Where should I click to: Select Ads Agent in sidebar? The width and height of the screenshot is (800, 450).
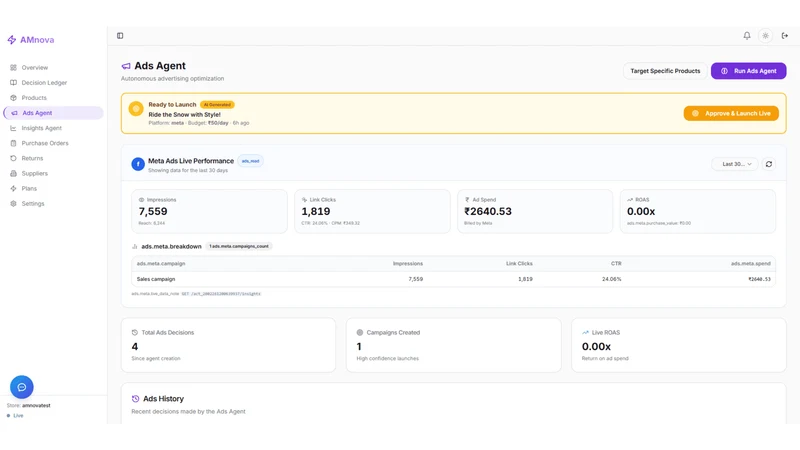pos(53,113)
